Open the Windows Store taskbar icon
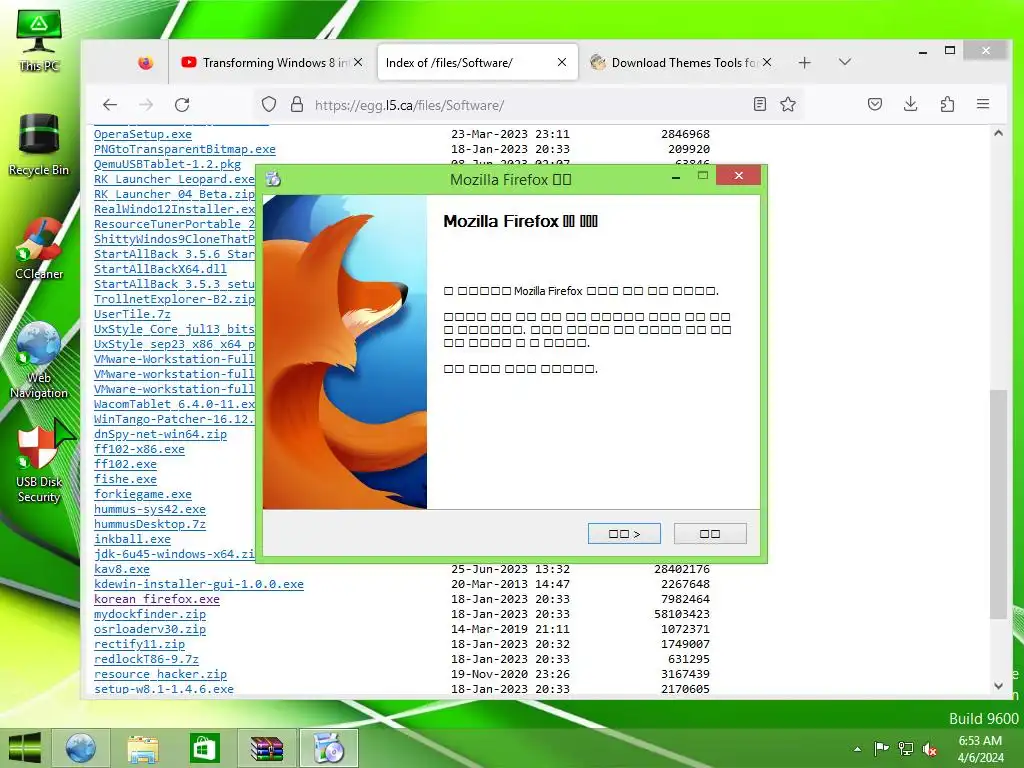 [x=204, y=748]
